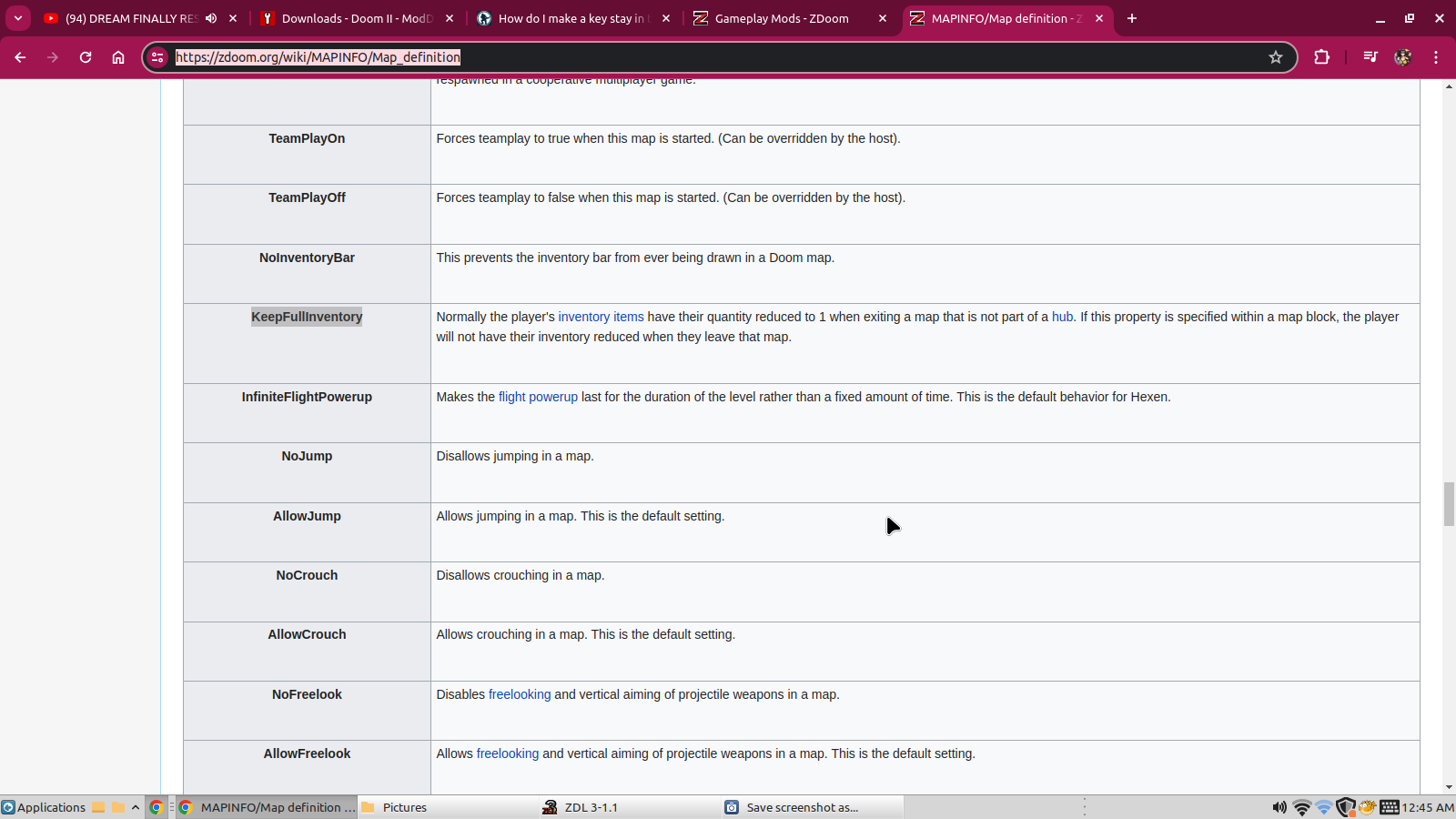
Task: Open the Chrome profile avatar
Action: 1403,57
